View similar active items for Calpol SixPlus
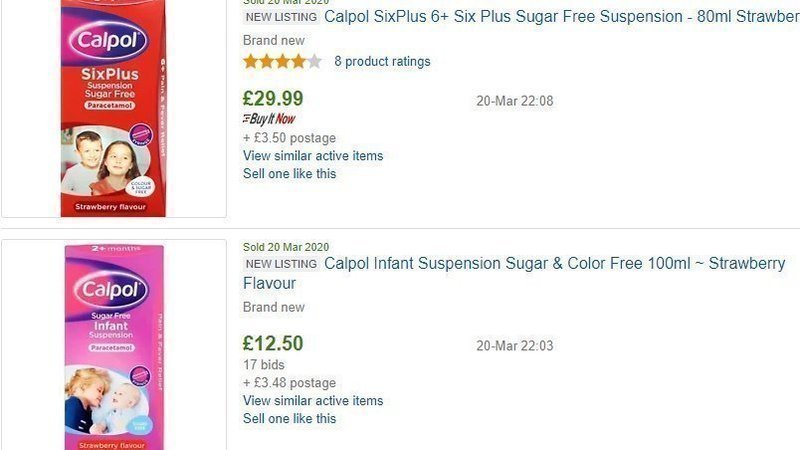This screenshot has width=800, height=450. click(x=313, y=156)
